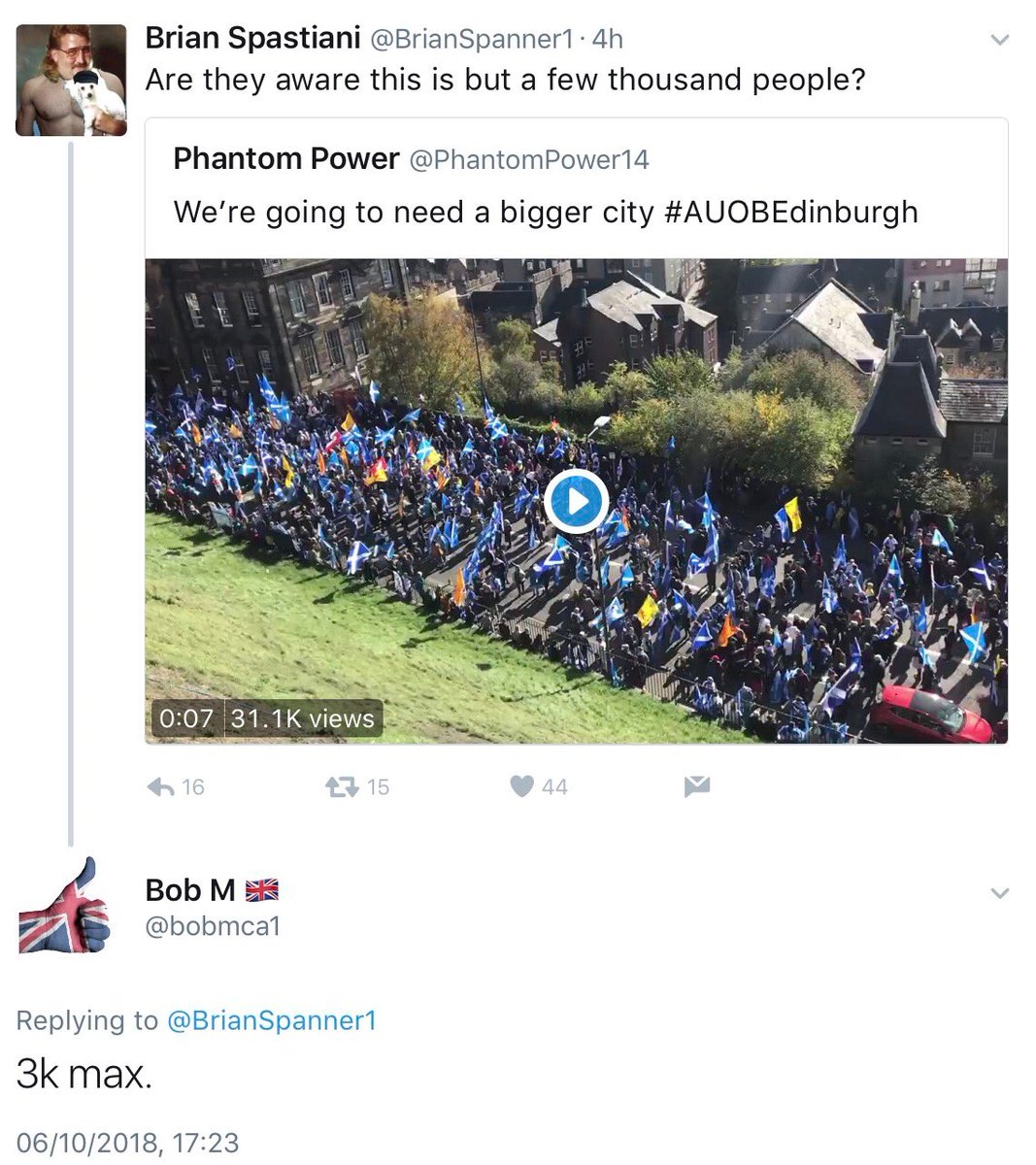Click @BrianSpanner1 in the Replying to line
The height and width of the screenshot is (1165, 1036).
pos(272,1020)
